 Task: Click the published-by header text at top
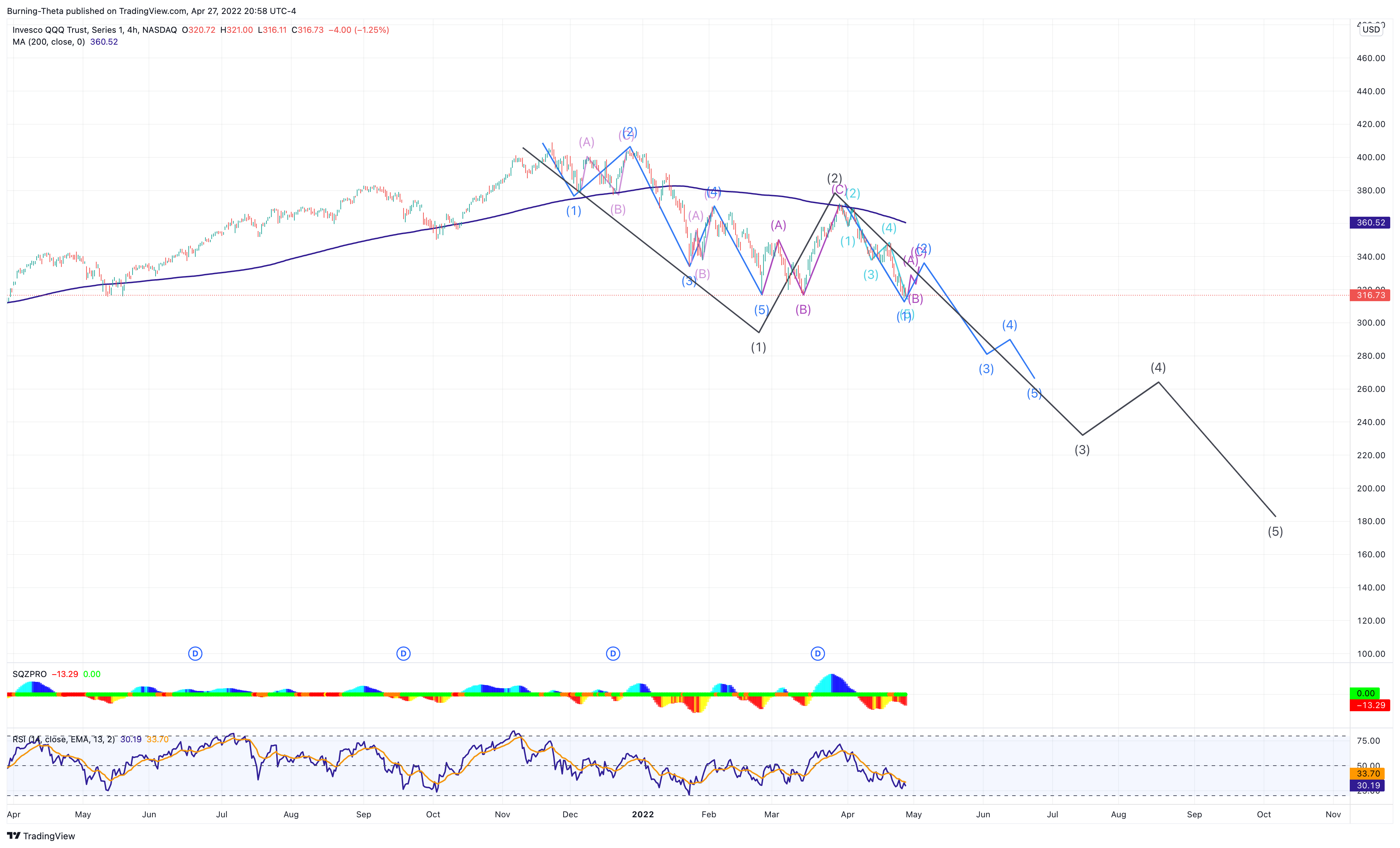click(151, 11)
